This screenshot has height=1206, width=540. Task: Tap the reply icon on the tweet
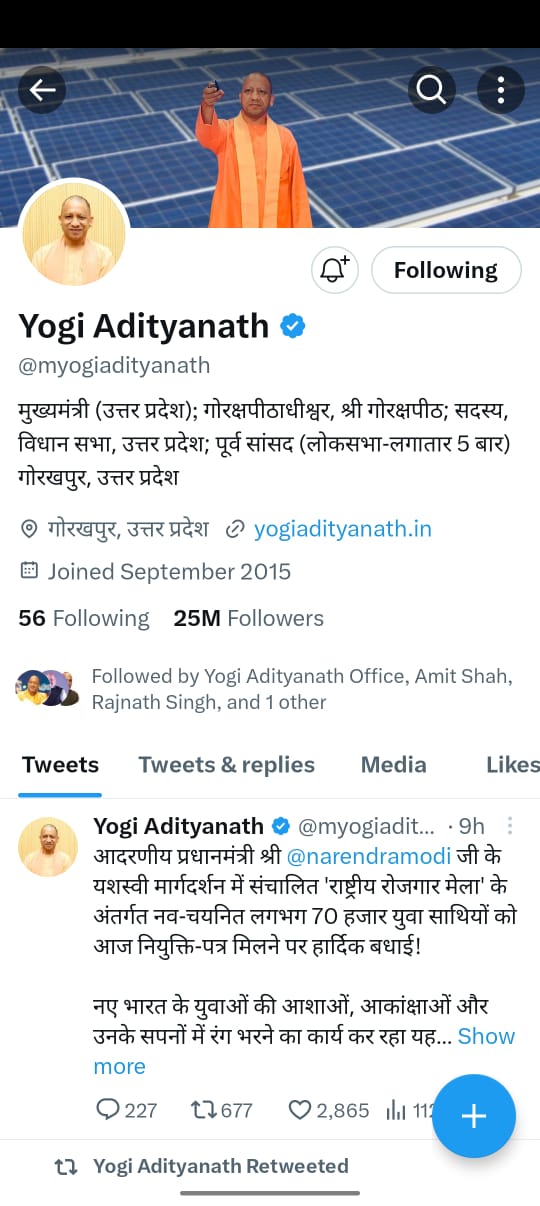(x=108, y=1110)
